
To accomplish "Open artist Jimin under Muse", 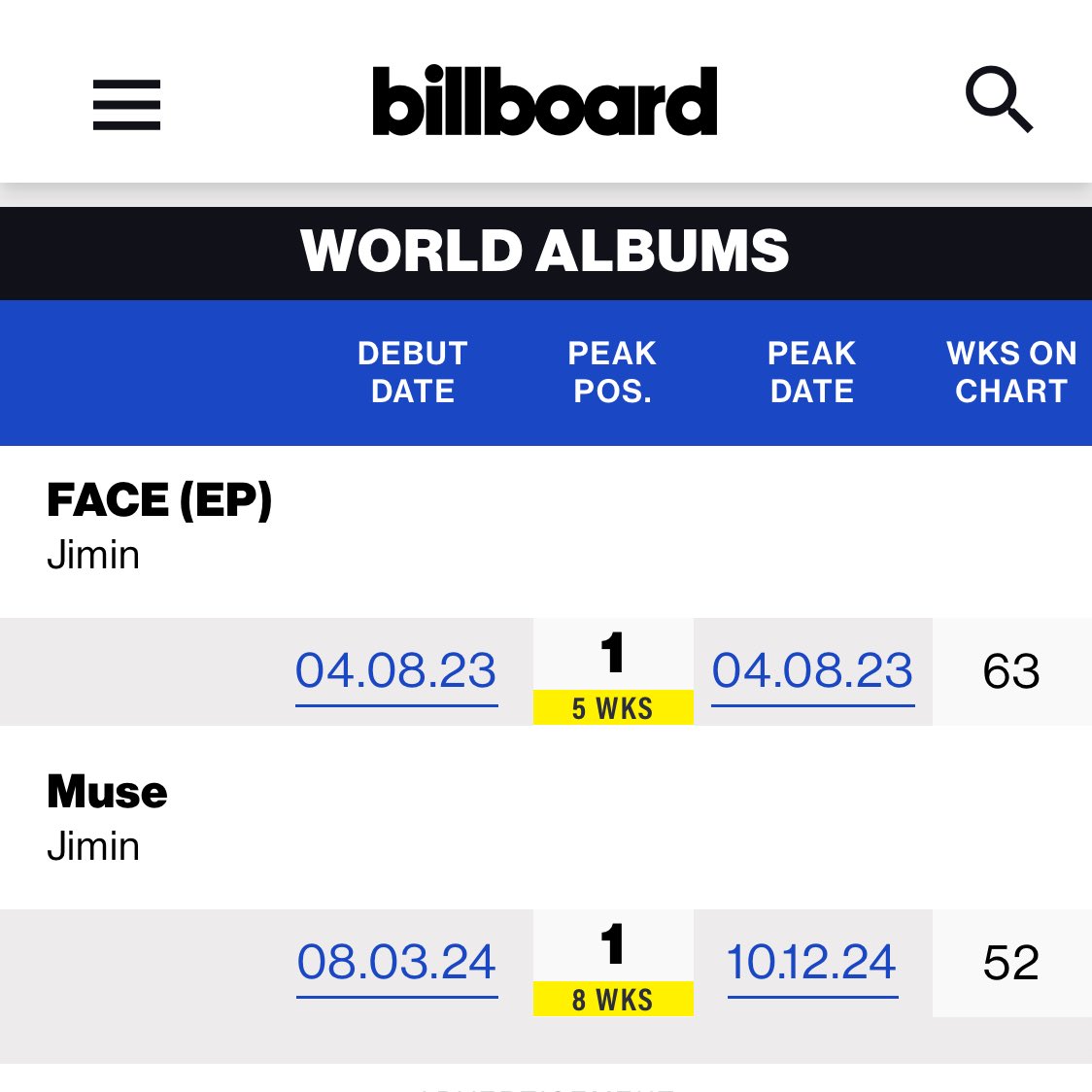I will (x=93, y=846).
